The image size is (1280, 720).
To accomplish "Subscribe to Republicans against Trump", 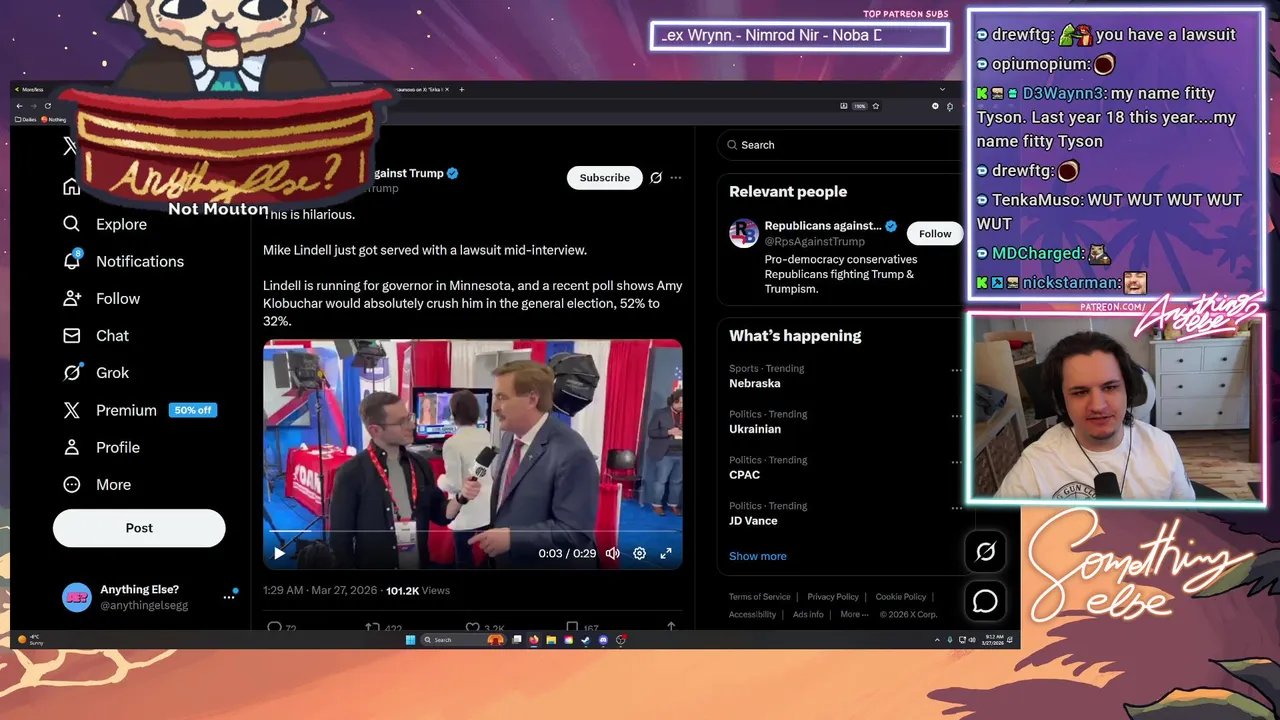I will point(605,177).
